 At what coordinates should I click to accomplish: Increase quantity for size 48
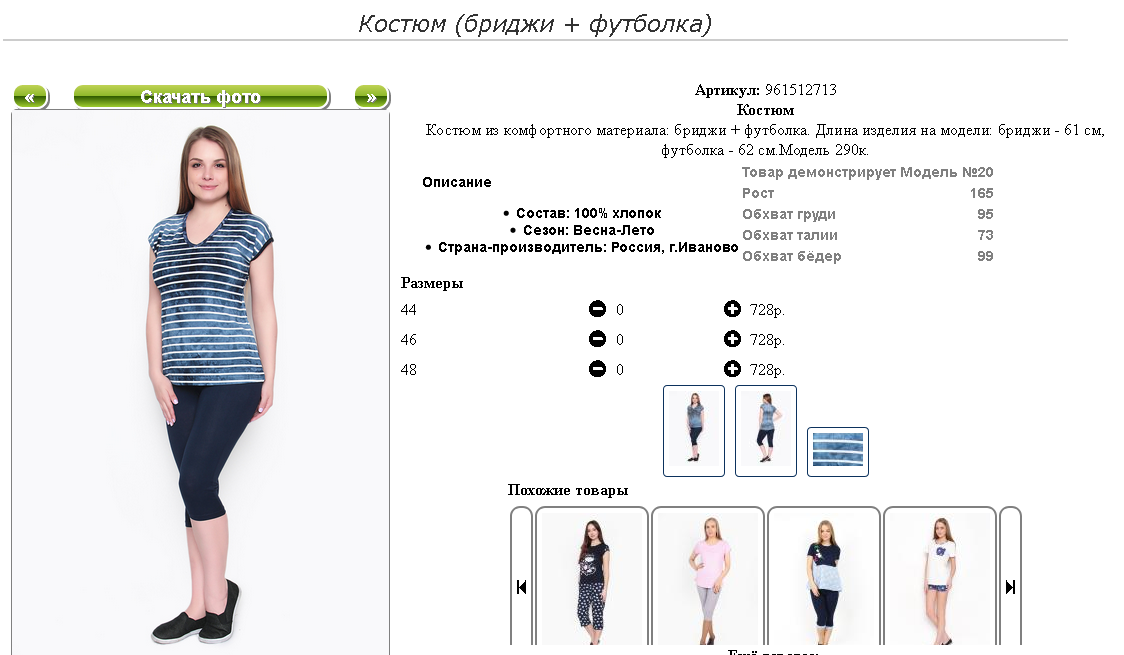point(732,369)
